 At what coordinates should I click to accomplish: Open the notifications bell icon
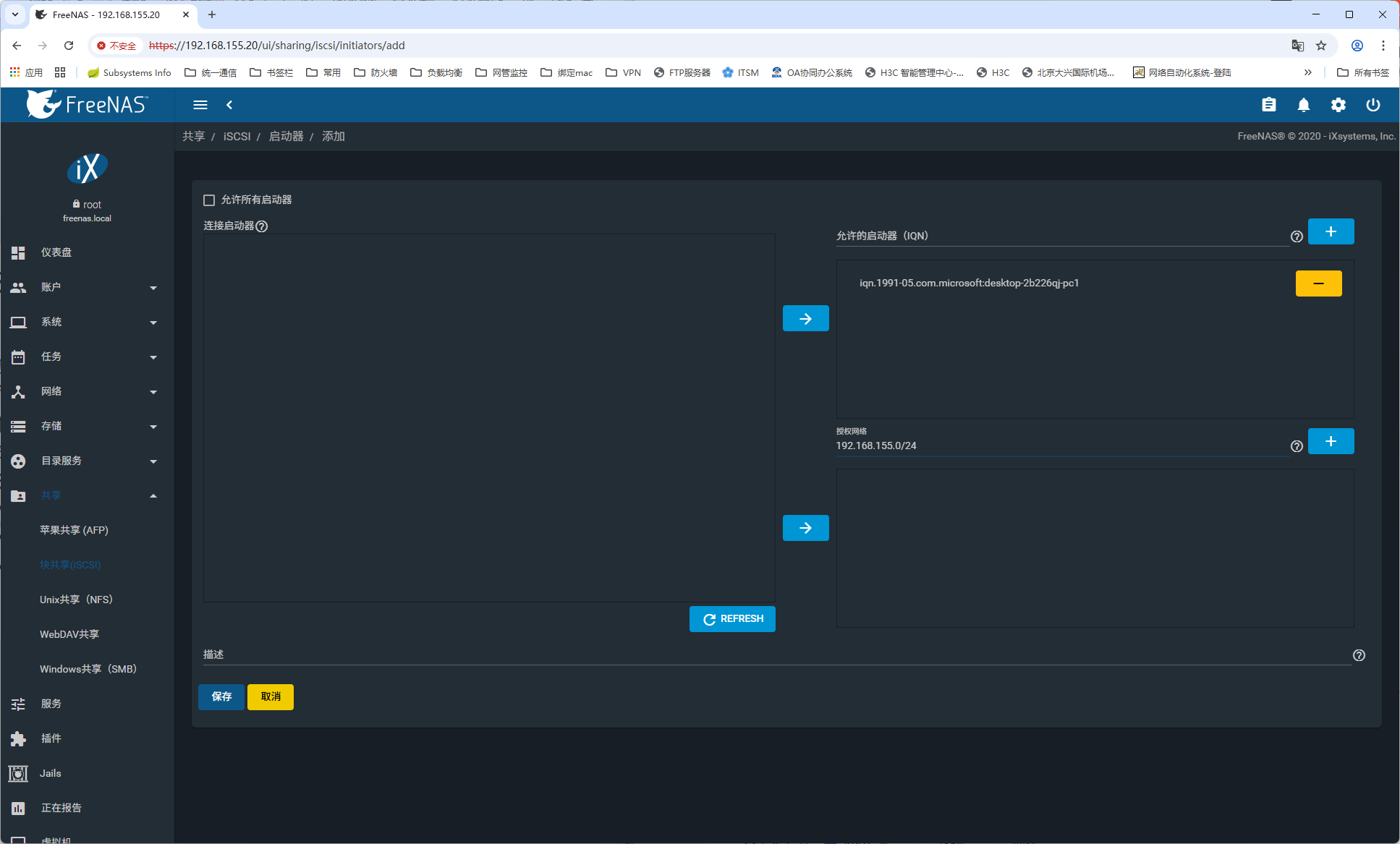[x=1304, y=105]
